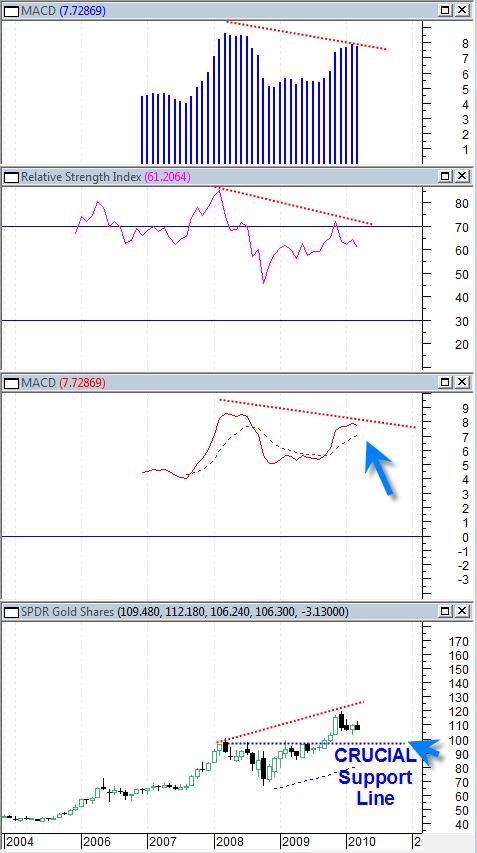Open the red MACD panel title icon
477x853 pixels.
click(x=12, y=382)
